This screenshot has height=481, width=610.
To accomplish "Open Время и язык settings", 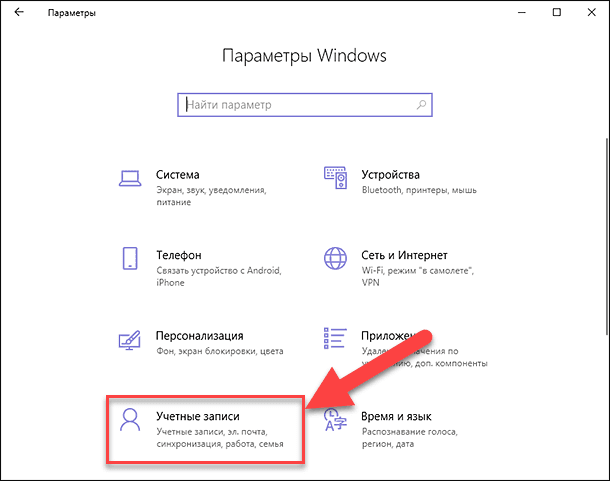I will (396, 416).
